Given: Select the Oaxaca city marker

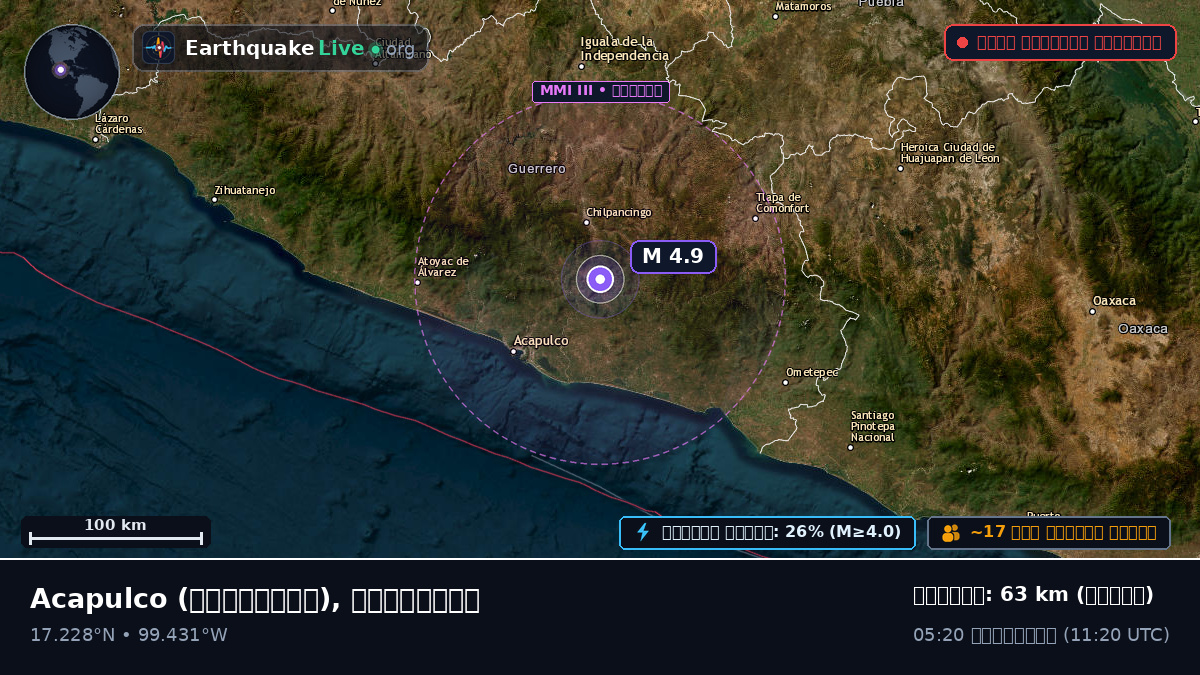Looking at the screenshot, I should tap(1092, 311).
